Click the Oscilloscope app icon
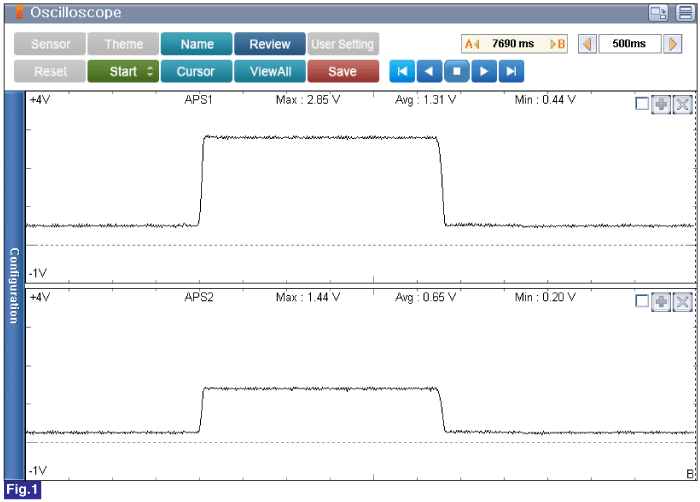 (19, 12)
